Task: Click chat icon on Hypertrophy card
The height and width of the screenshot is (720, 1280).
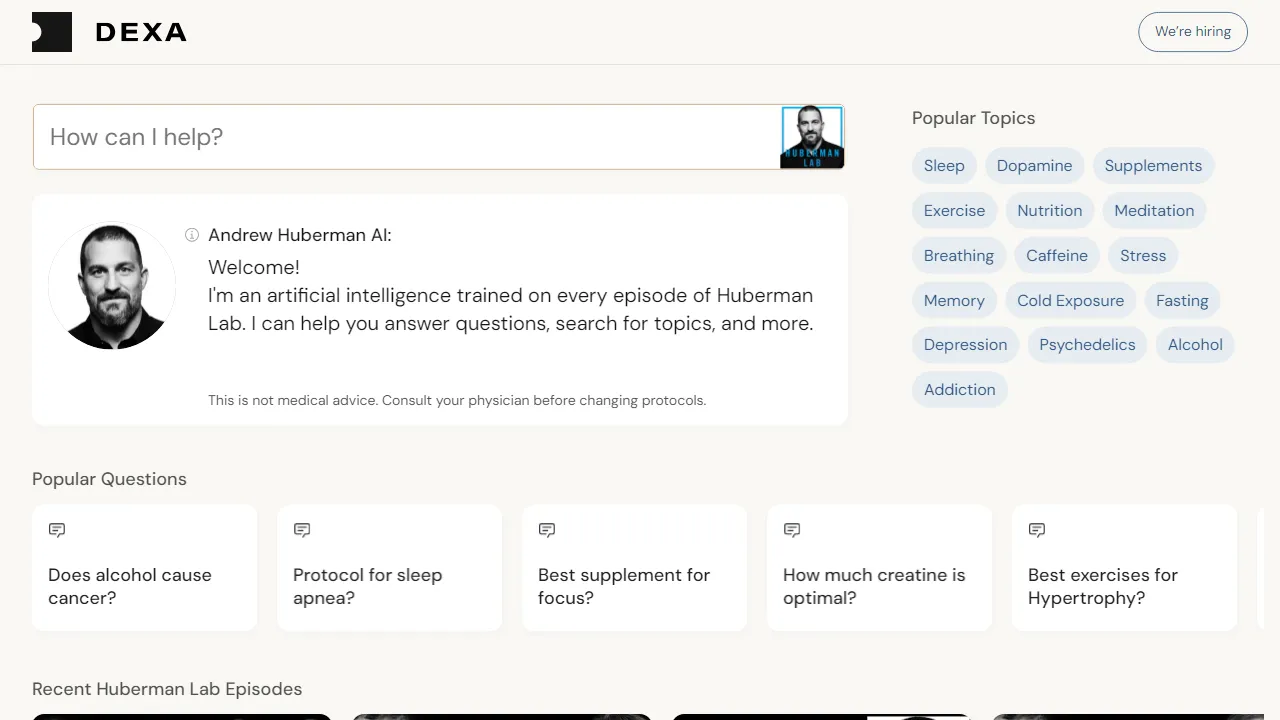Action: coord(1037,530)
